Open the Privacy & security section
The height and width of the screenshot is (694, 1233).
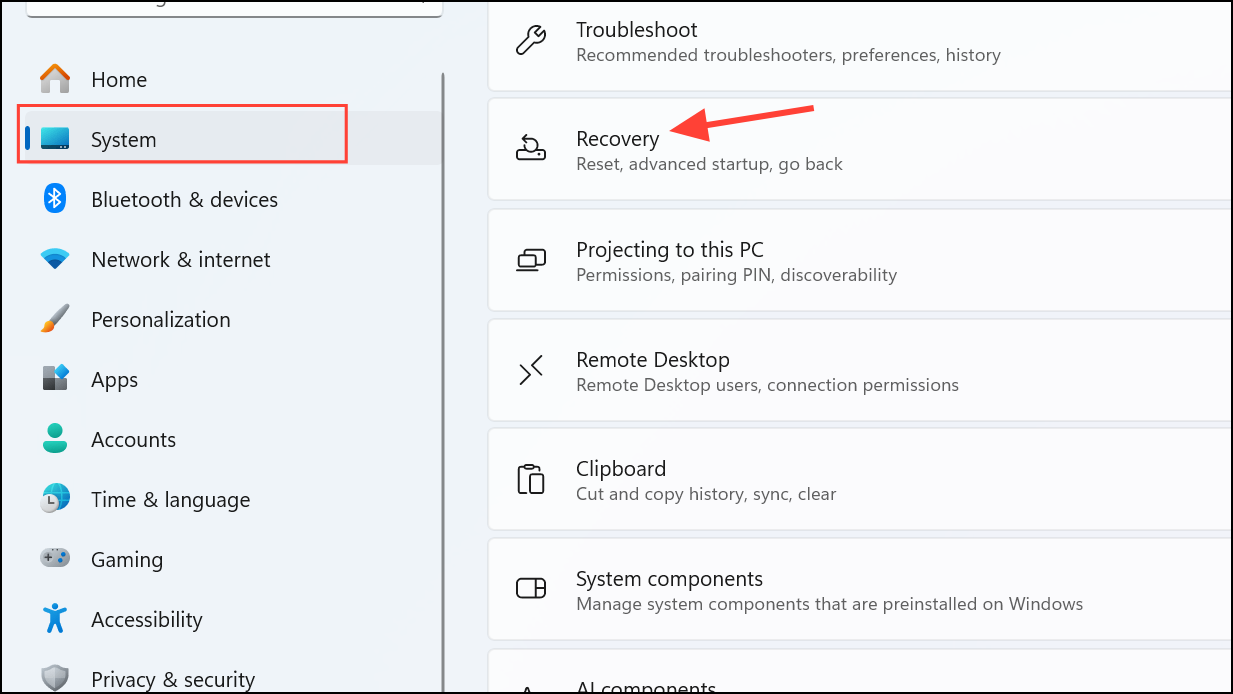[172, 678]
